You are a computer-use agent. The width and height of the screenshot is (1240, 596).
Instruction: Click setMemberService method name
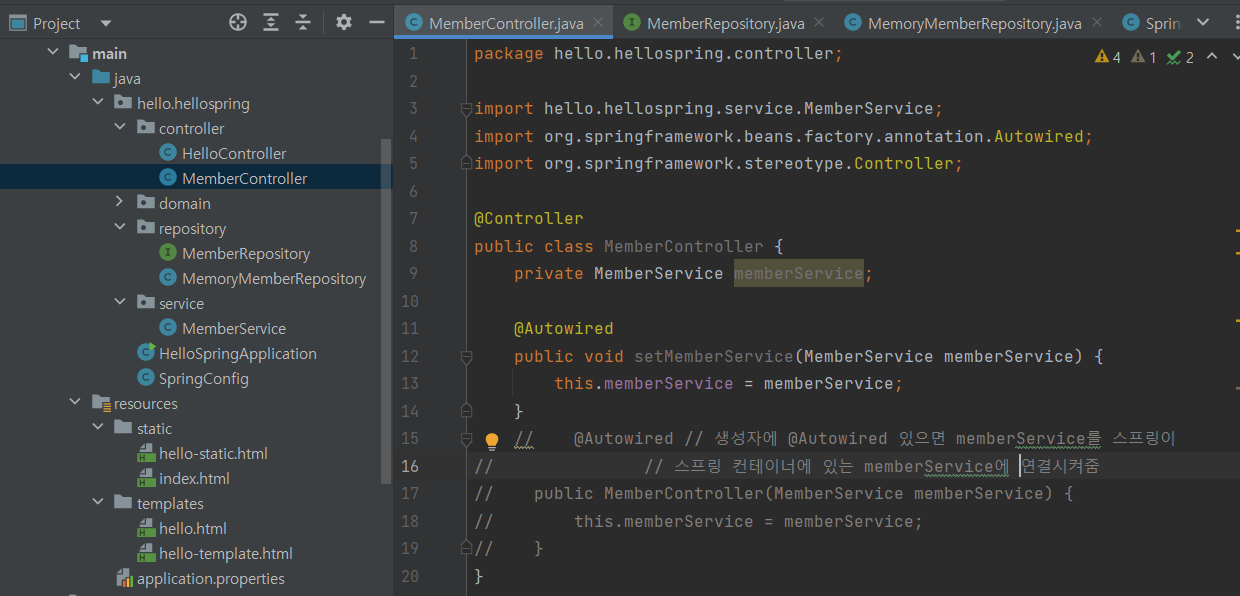coord(713,356)
